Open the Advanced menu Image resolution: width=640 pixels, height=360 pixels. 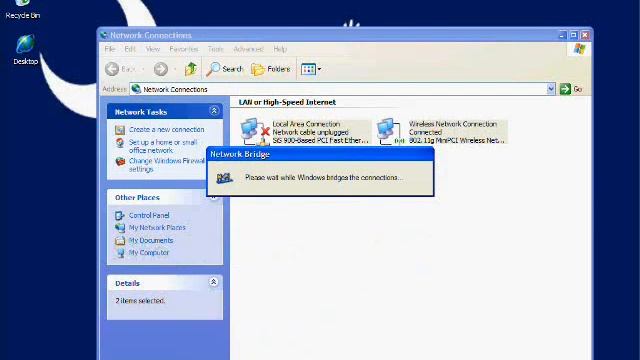coord(248,49)
